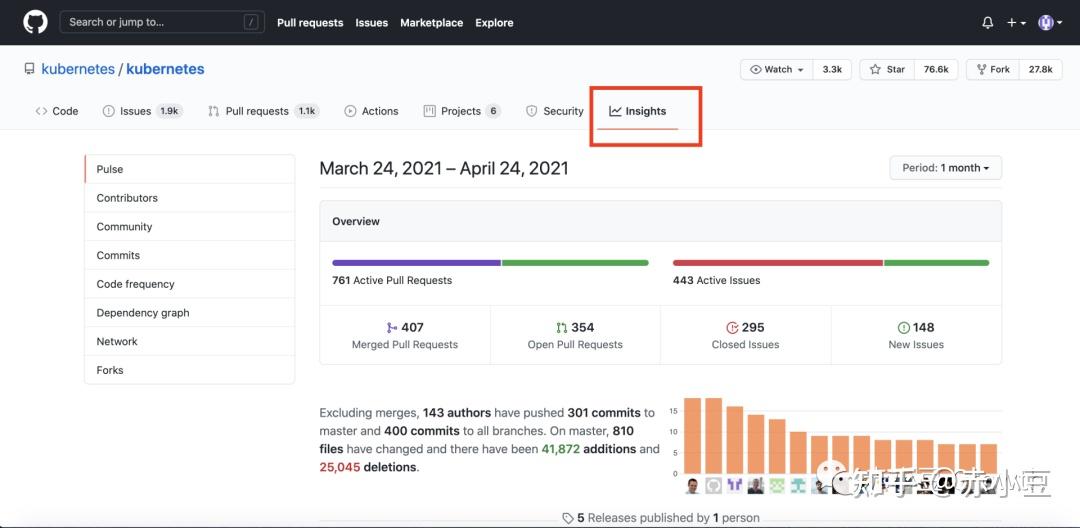The height and width of the screenshot is (528, 1080).
Task: Go to the Pull requests tab
Action: (256, 111)
